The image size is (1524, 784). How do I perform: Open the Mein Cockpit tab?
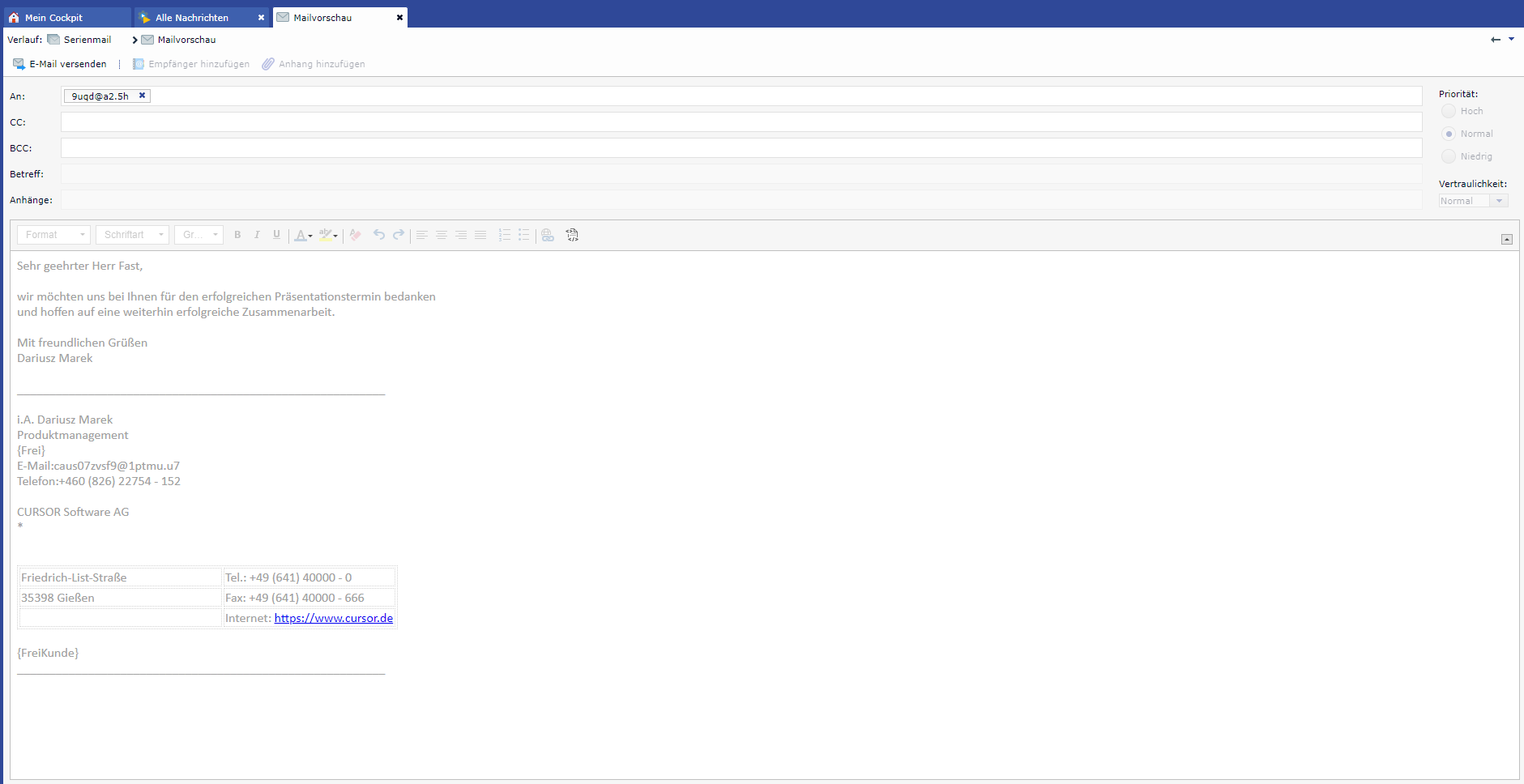point(53,18)
